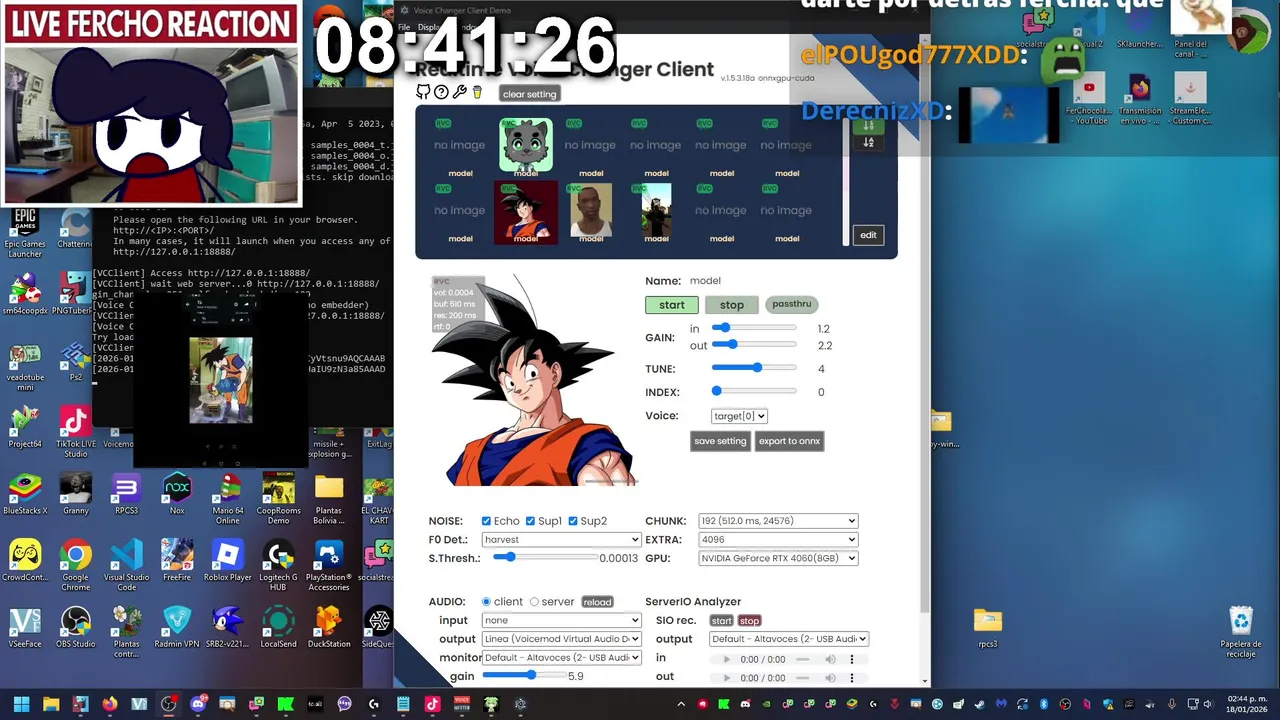Stop SIO recording

pos(749,621)
